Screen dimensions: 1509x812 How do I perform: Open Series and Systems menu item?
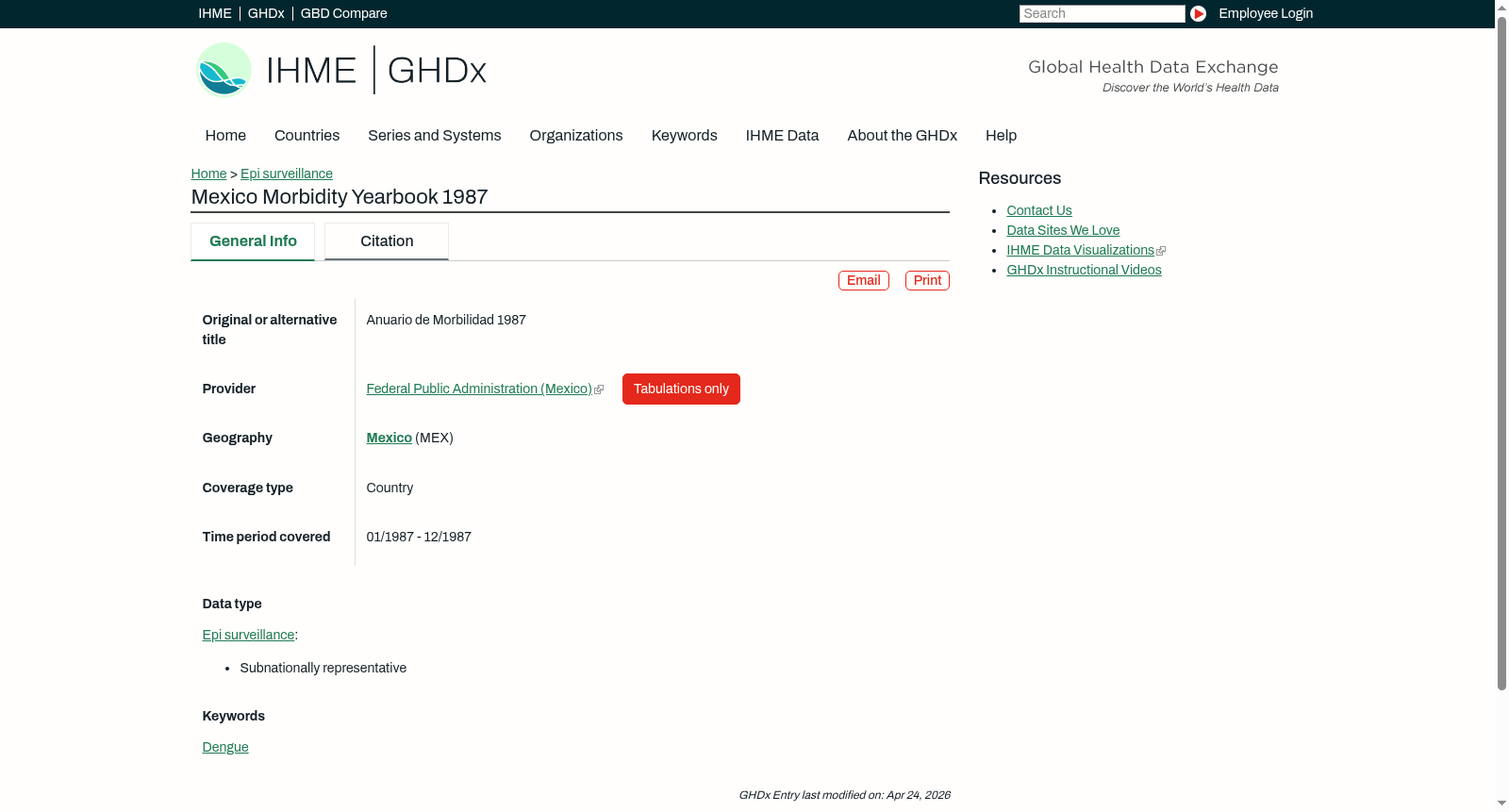(x=434, y=135)
